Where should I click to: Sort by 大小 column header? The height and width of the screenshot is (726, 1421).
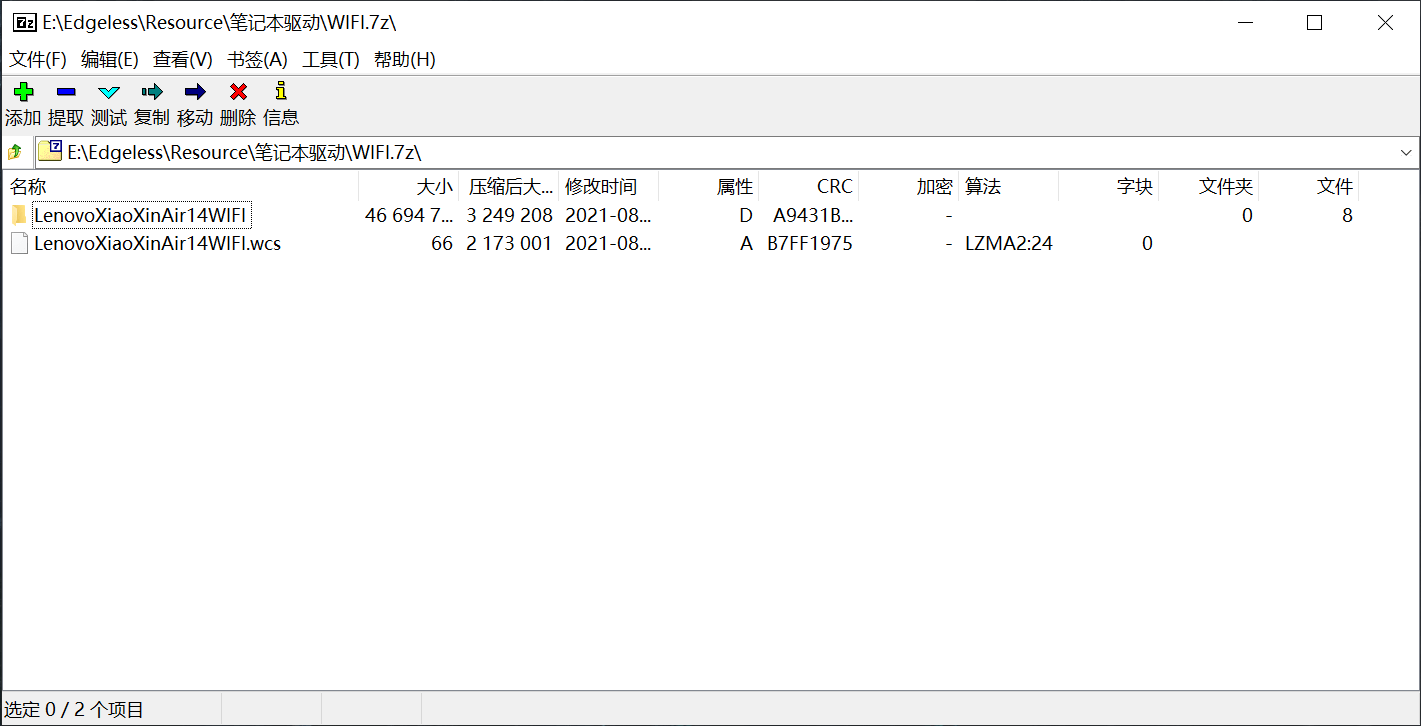coord(409,187)
